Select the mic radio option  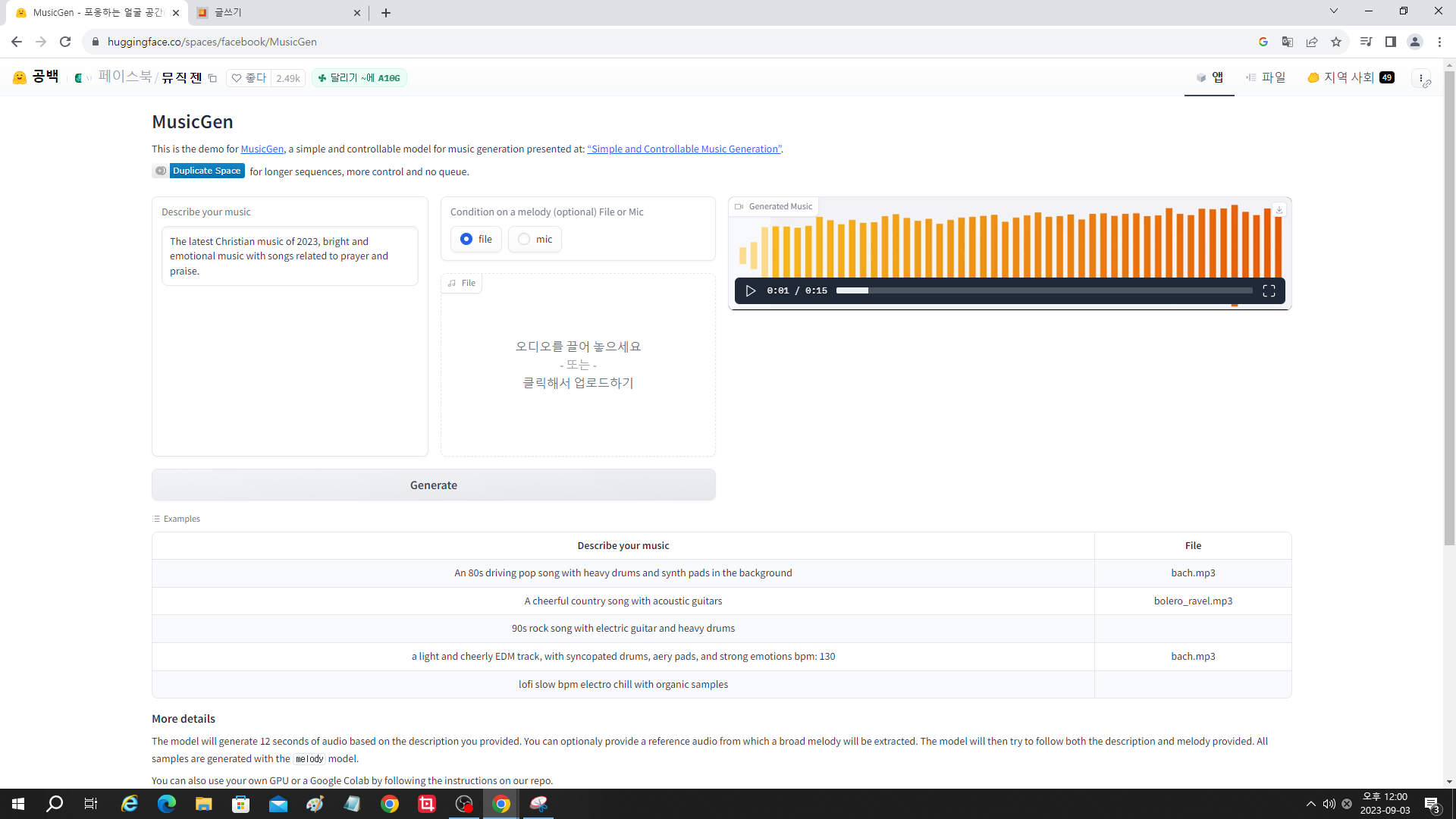(x=524, y=239)
